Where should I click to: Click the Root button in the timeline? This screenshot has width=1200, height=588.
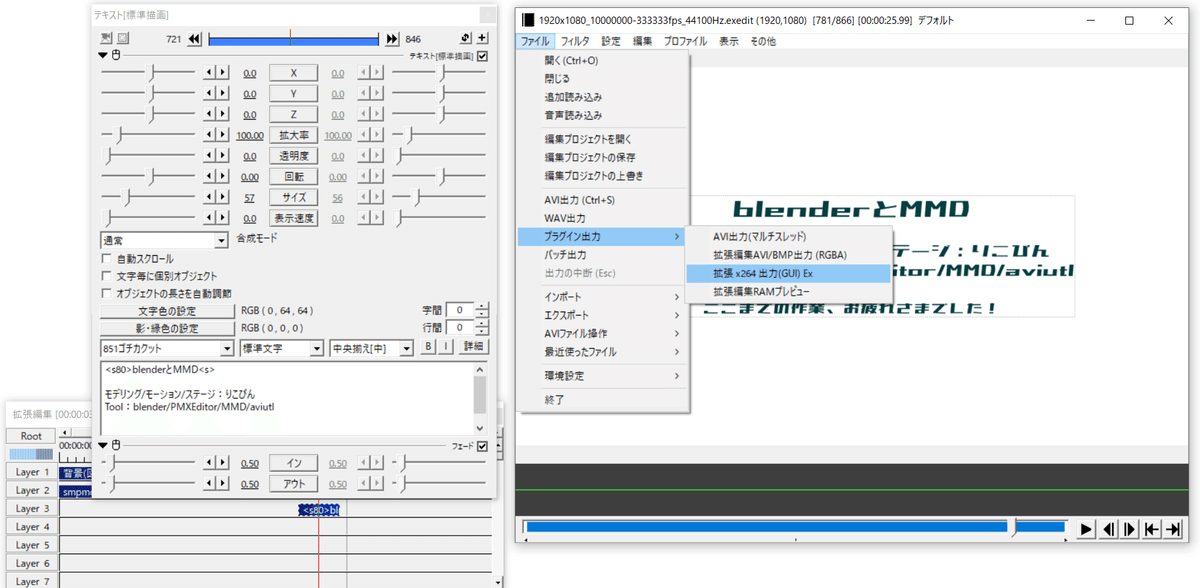pos(32,436)
